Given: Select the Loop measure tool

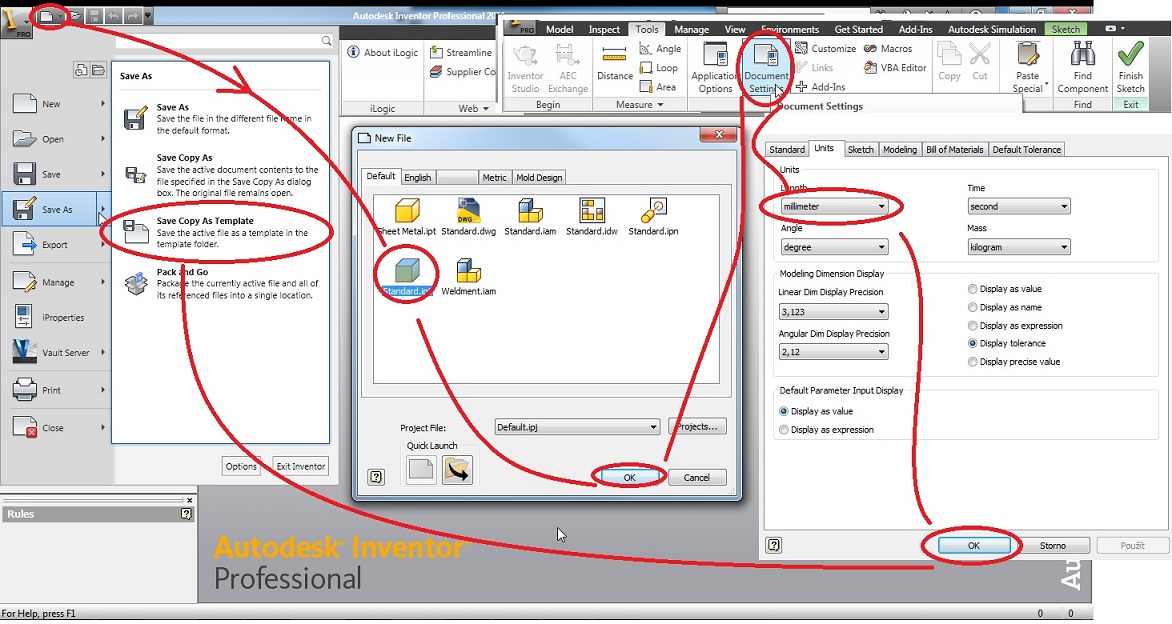Looking at the screenshot, I should tap(659, 68).
